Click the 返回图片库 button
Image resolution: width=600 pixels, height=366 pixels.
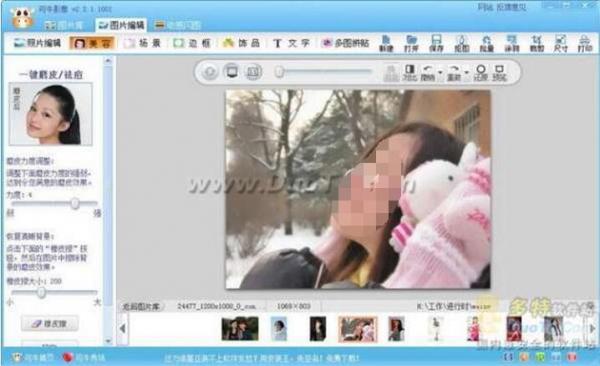pyautogui.click(x=141, y=307)
